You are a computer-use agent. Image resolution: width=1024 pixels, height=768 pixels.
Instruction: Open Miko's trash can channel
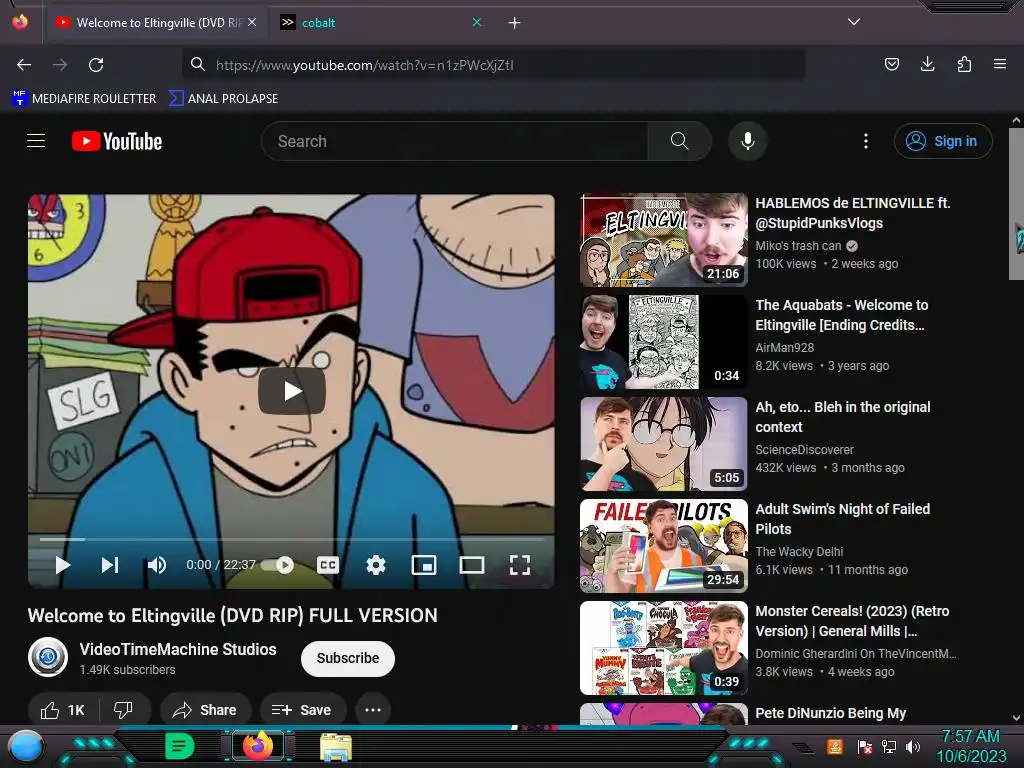(798, 246)
